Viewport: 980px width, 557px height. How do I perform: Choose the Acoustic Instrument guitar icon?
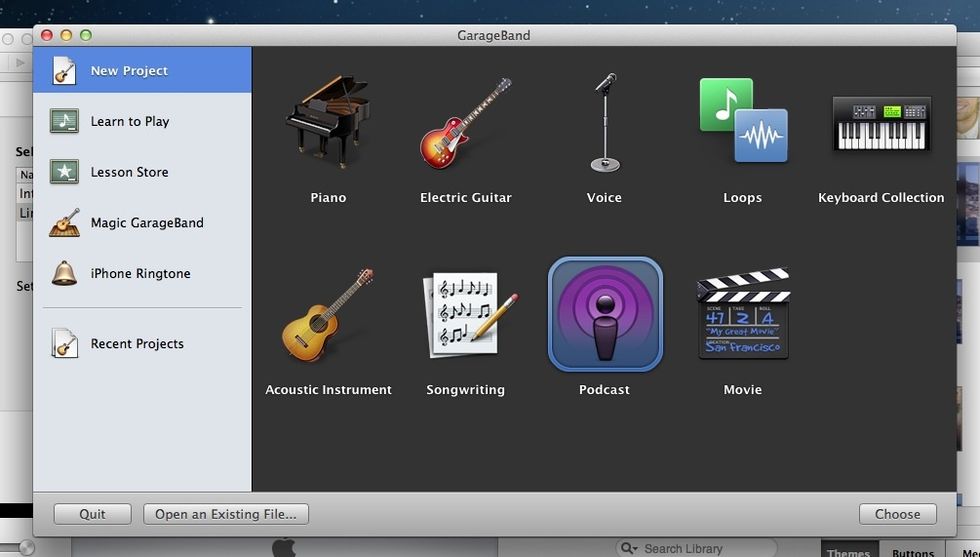(327, 316)
